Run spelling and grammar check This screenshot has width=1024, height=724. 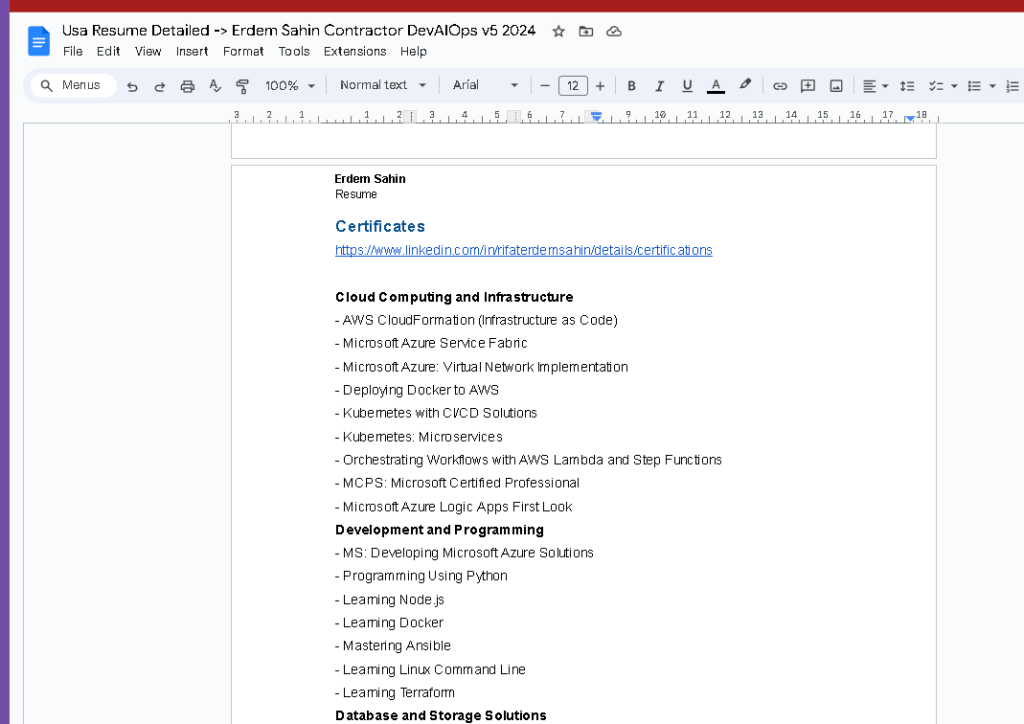[x=215, y=86]
